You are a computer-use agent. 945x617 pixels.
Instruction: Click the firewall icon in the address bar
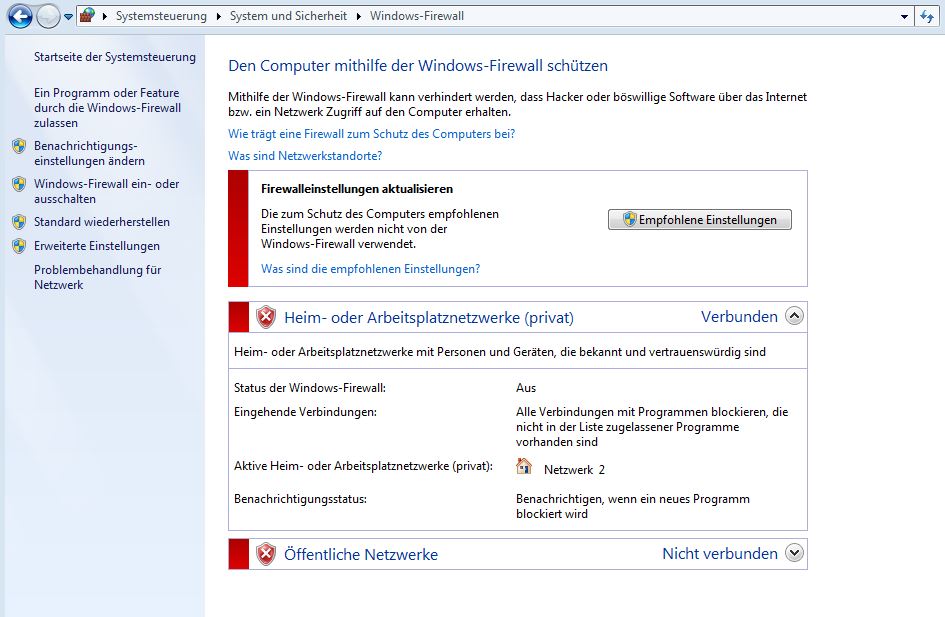pos(87,16)
